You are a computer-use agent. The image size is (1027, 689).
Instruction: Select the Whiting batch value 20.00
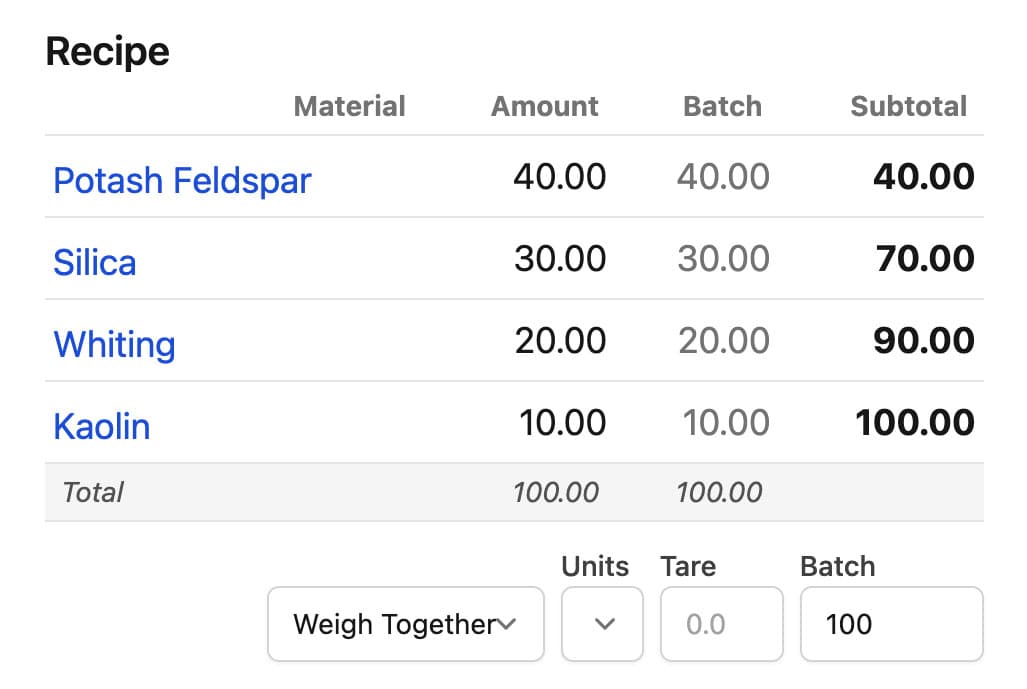point(724,341)
